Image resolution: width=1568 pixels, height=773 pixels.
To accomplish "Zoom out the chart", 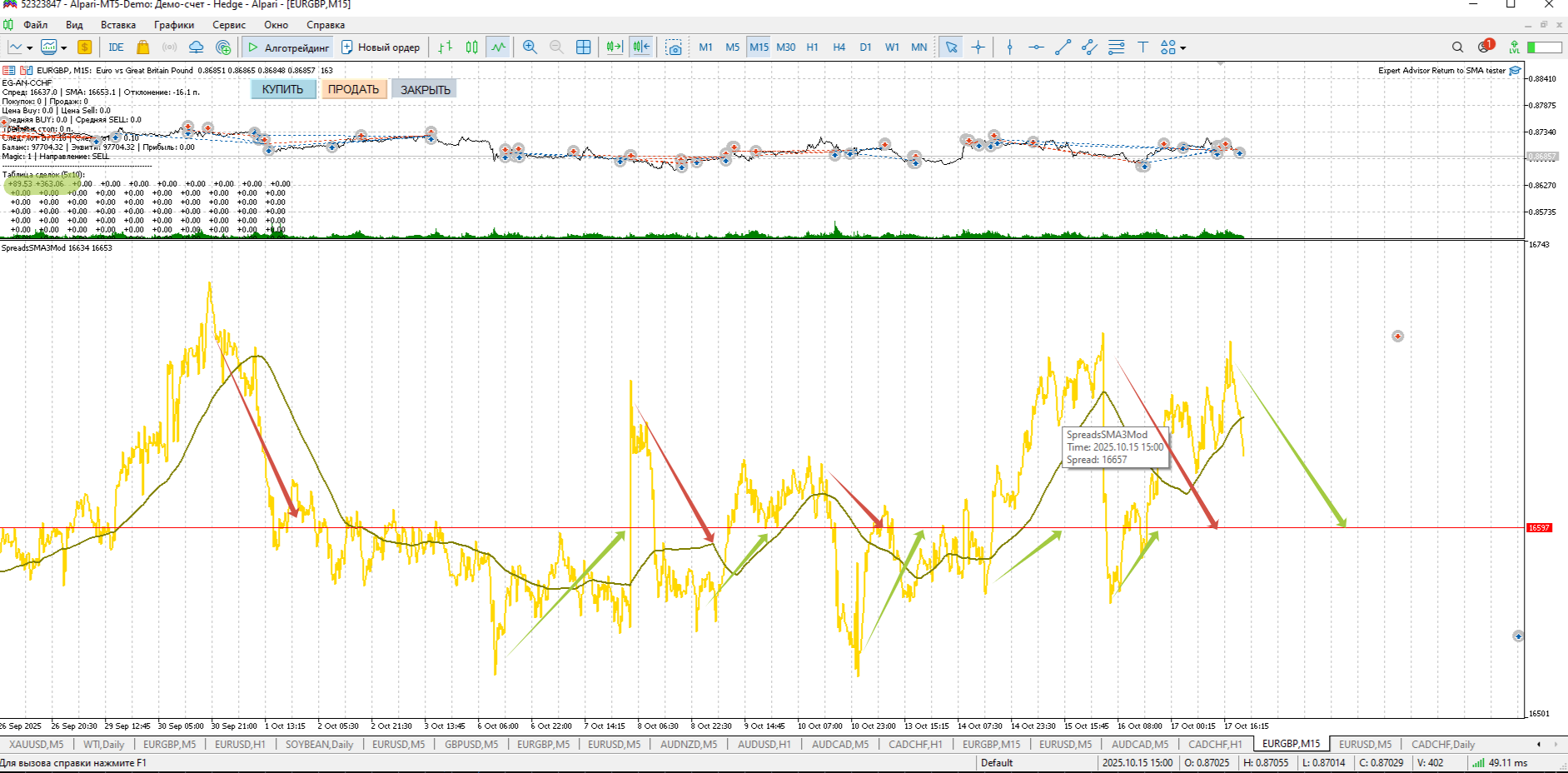I will pyautogui.click(x=556, y=47).
